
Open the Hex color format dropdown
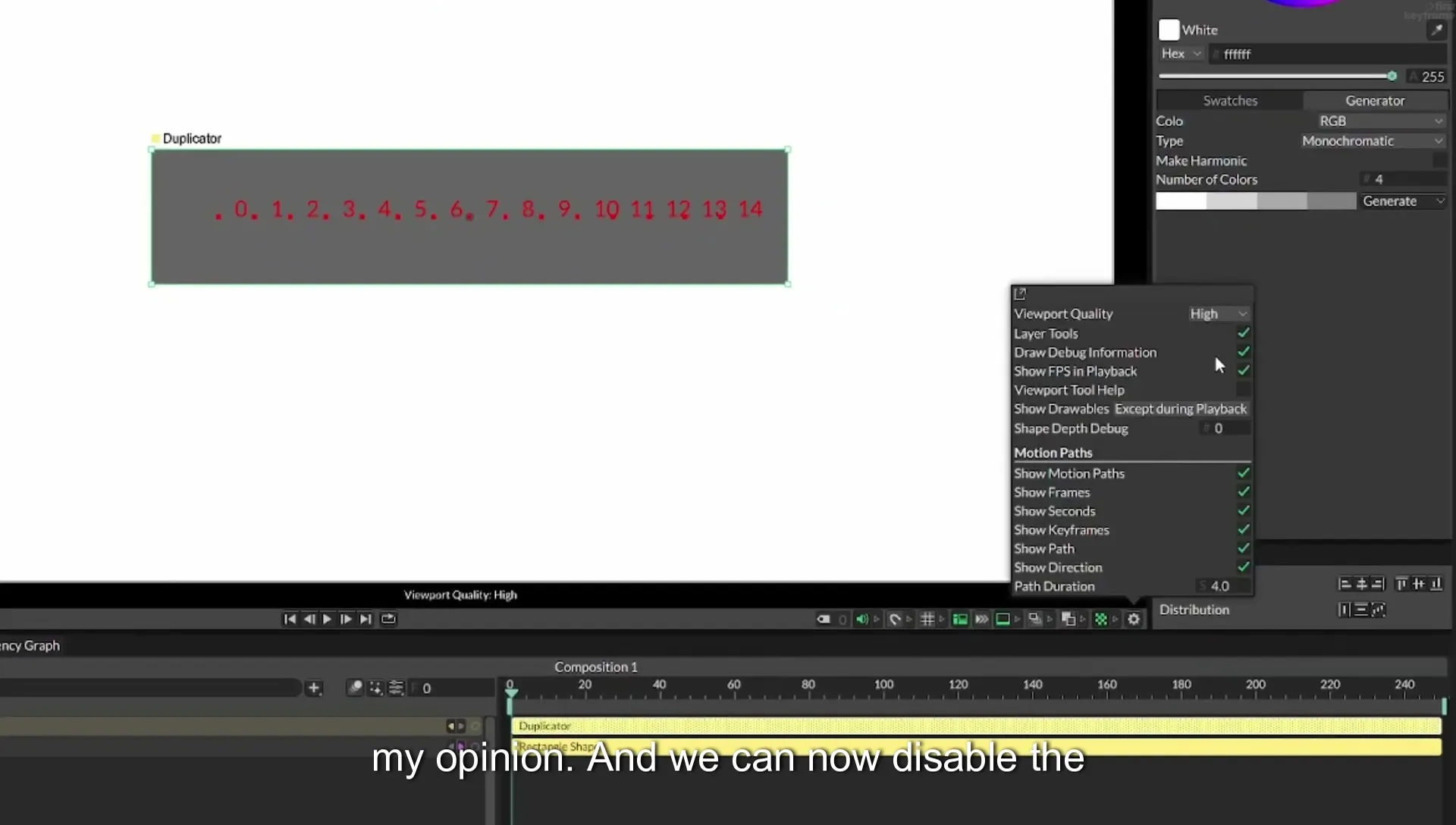pyautogui.click(x=1181, y=54)
